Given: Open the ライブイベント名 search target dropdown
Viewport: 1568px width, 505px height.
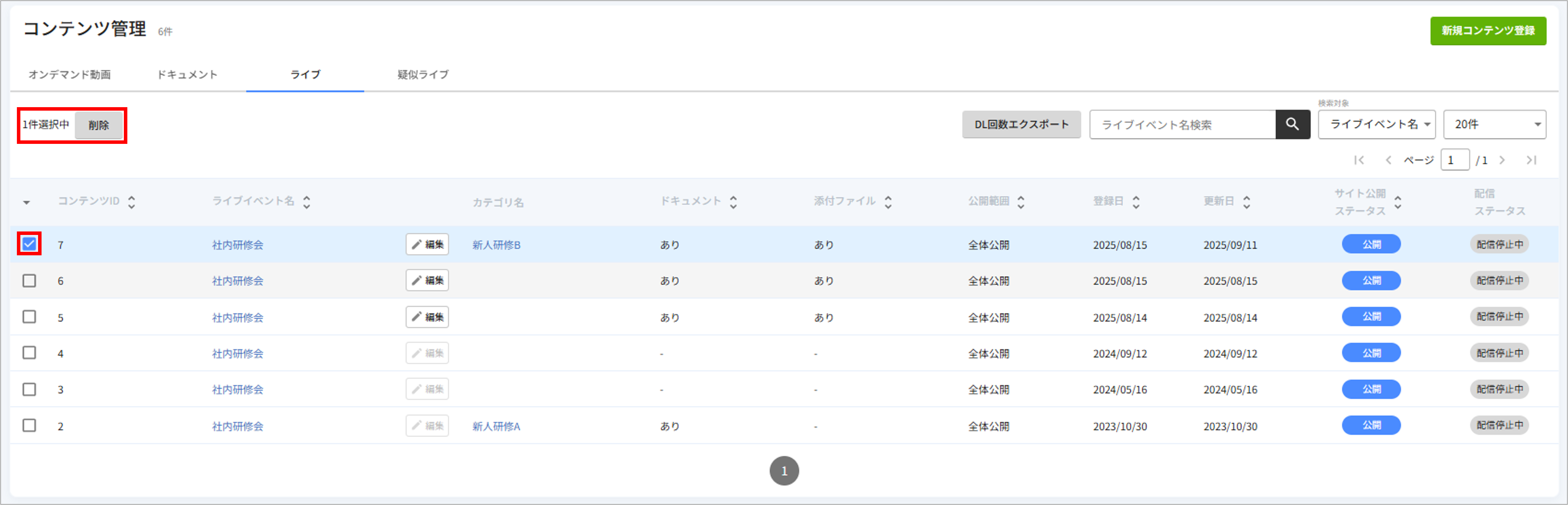Looking at the screenshot, I should (x=1377, y=125).
